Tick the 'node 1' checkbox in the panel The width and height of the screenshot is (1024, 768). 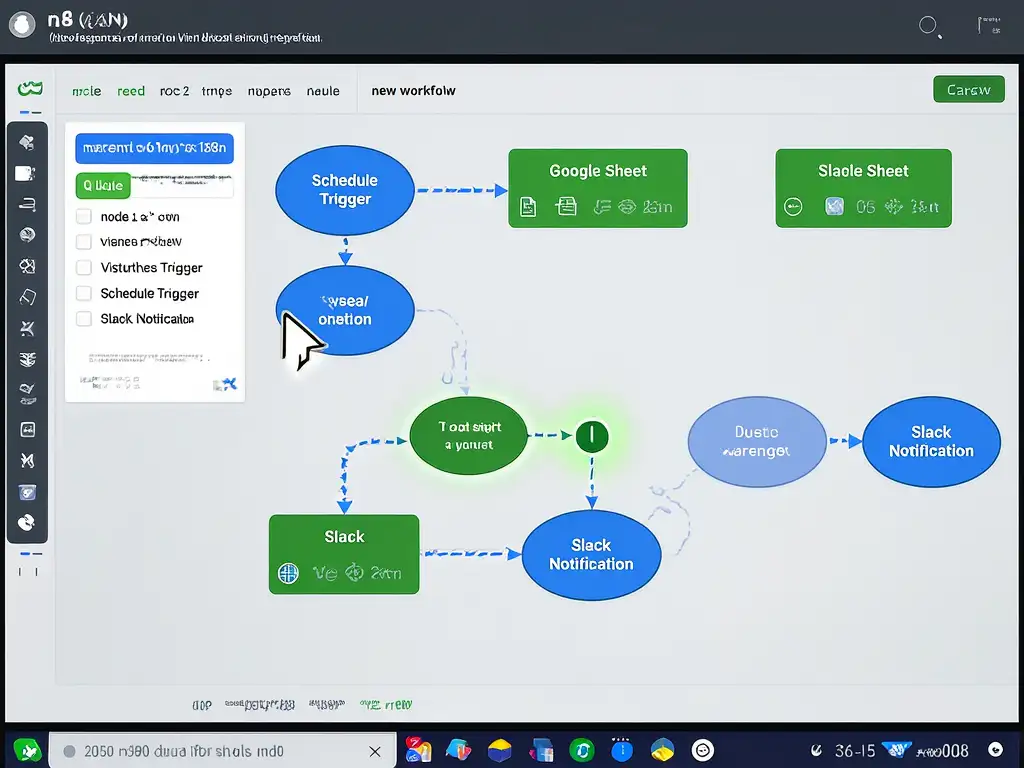click(84, 216)
